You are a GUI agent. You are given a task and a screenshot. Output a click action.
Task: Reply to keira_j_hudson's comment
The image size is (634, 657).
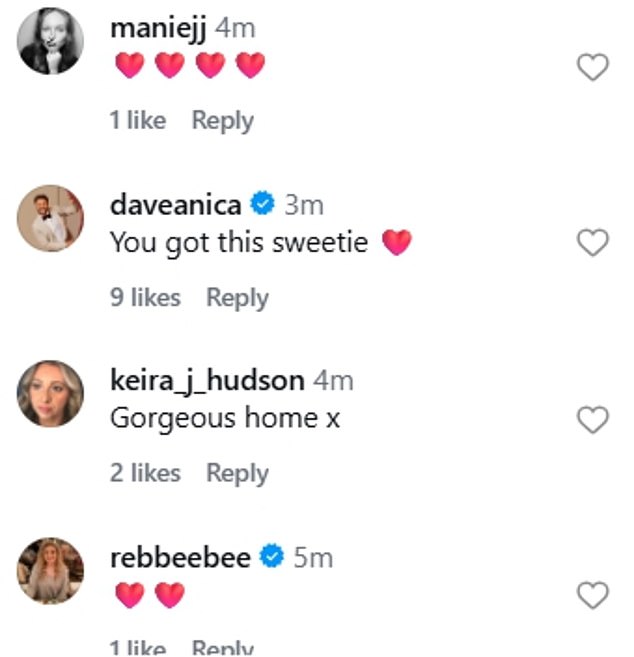(237, 473)
